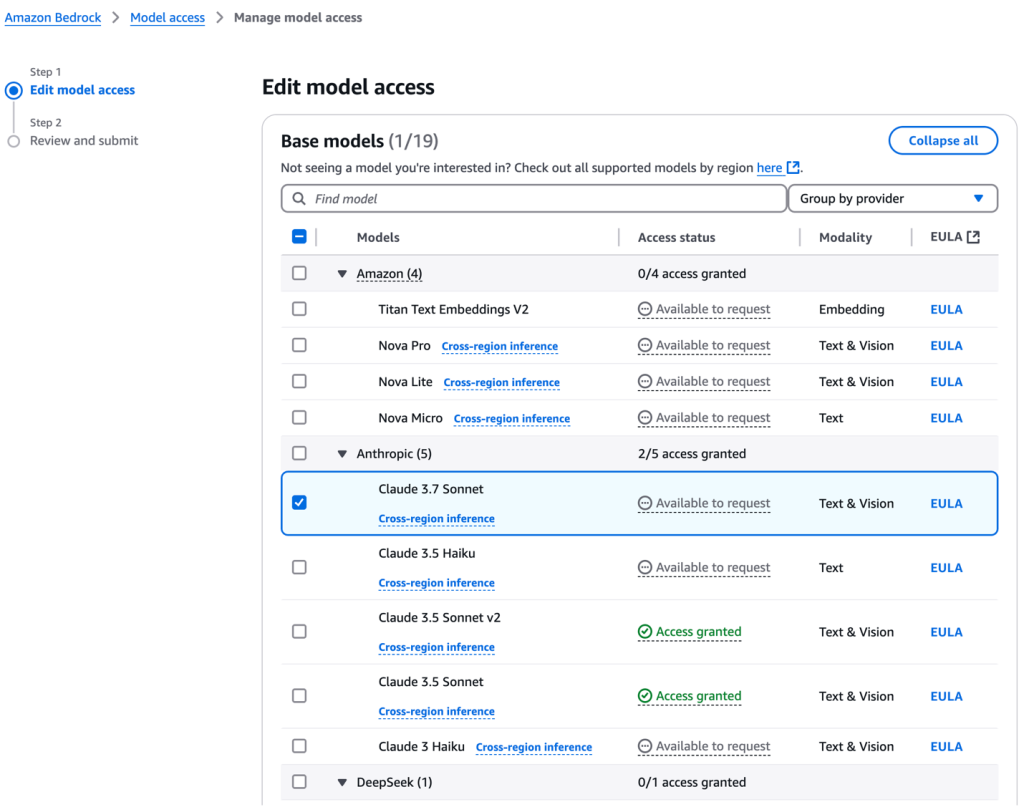Click the pending status icon for Claude 3 Haiku
The width and height of the screenshot is (1024, 807).
[x=645, y=746]
